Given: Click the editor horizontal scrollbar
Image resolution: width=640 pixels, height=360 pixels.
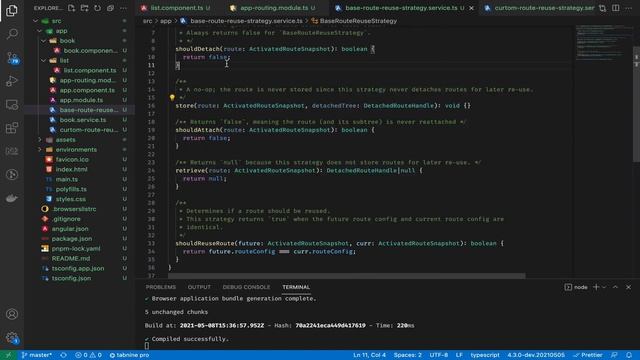Looking at the screenshot, I should tap(347, 276).
